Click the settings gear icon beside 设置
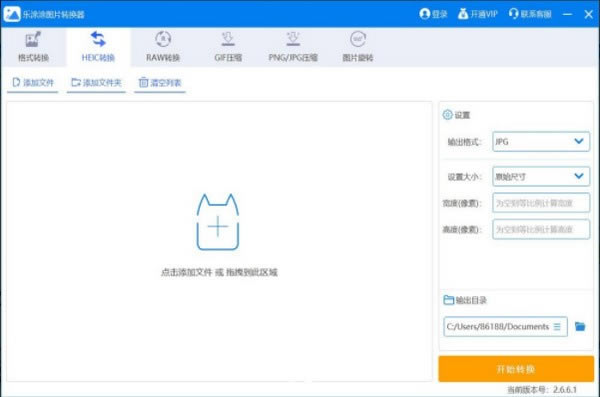The image size is (600, 397). 447,114
